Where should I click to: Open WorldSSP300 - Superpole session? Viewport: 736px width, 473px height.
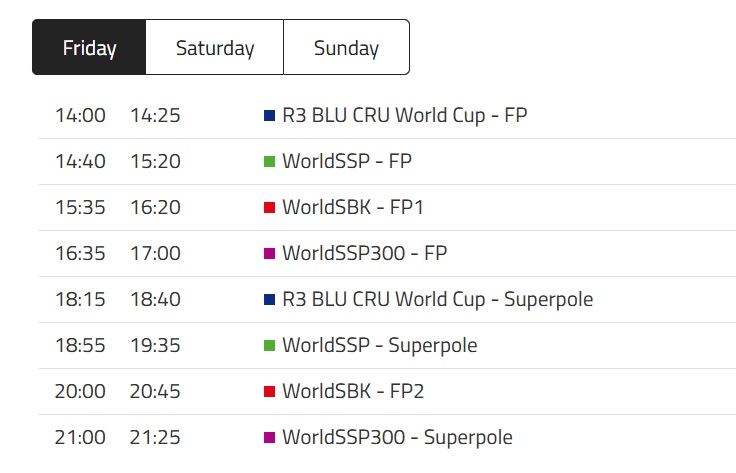[397, 437]
